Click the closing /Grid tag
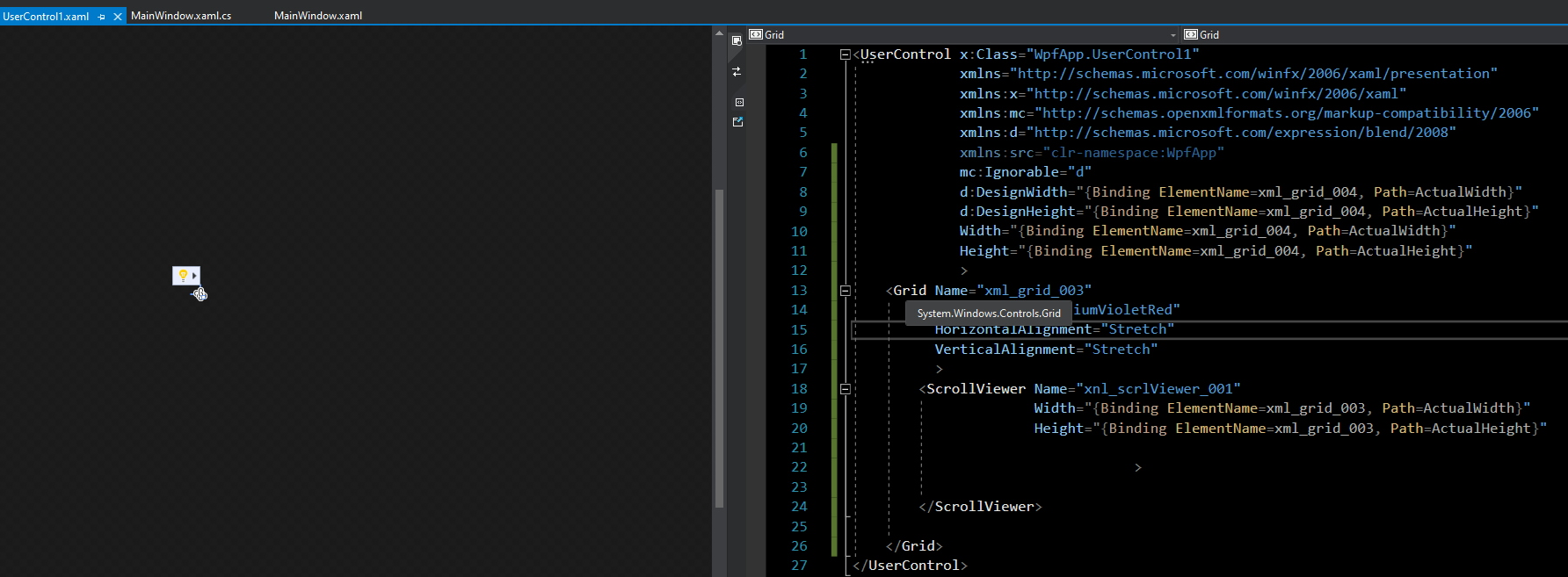Screen dimensions: 1568x577 click(x=914, y=545)
